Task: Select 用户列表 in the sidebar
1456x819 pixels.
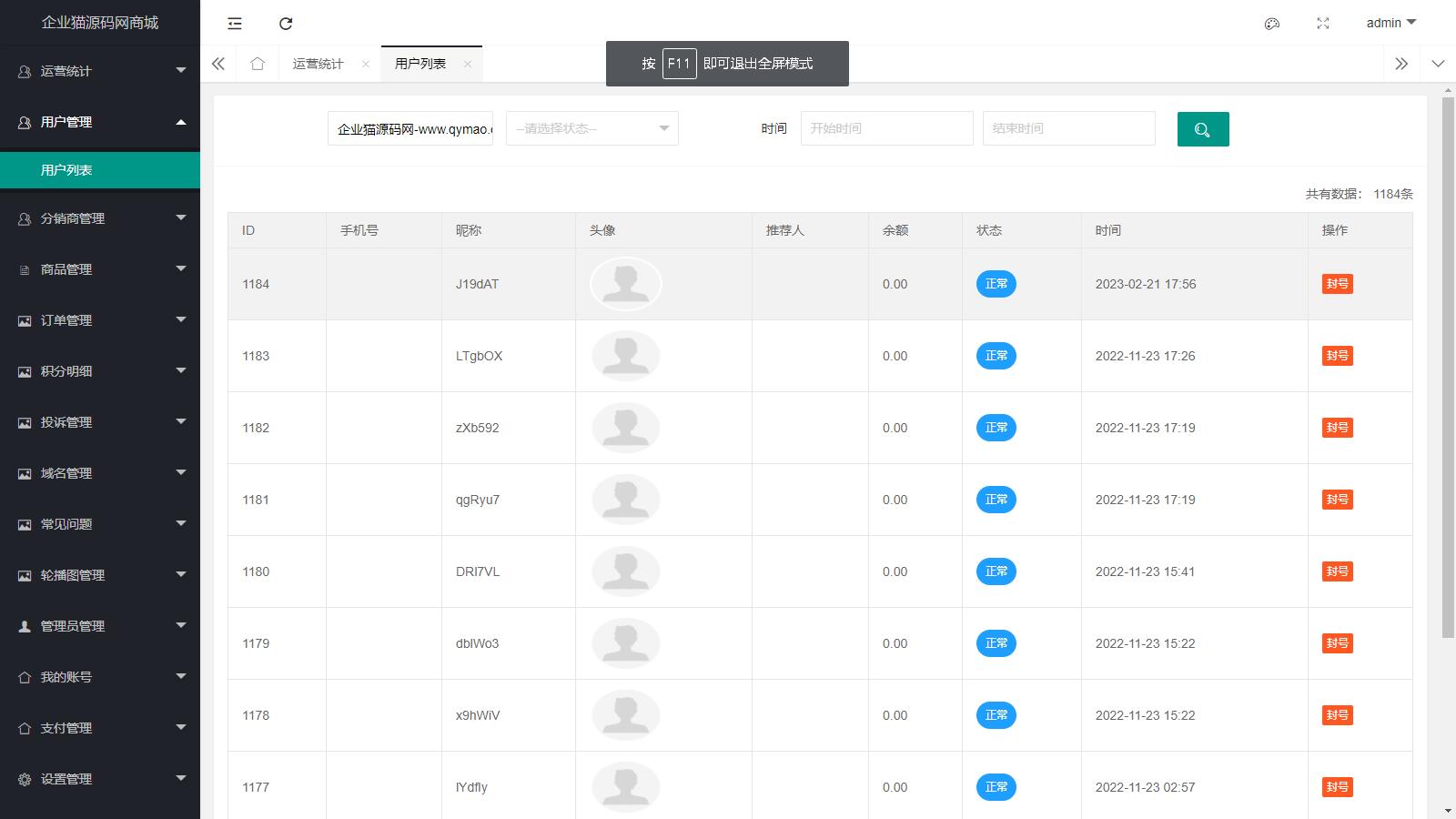Action: (66, 170)
